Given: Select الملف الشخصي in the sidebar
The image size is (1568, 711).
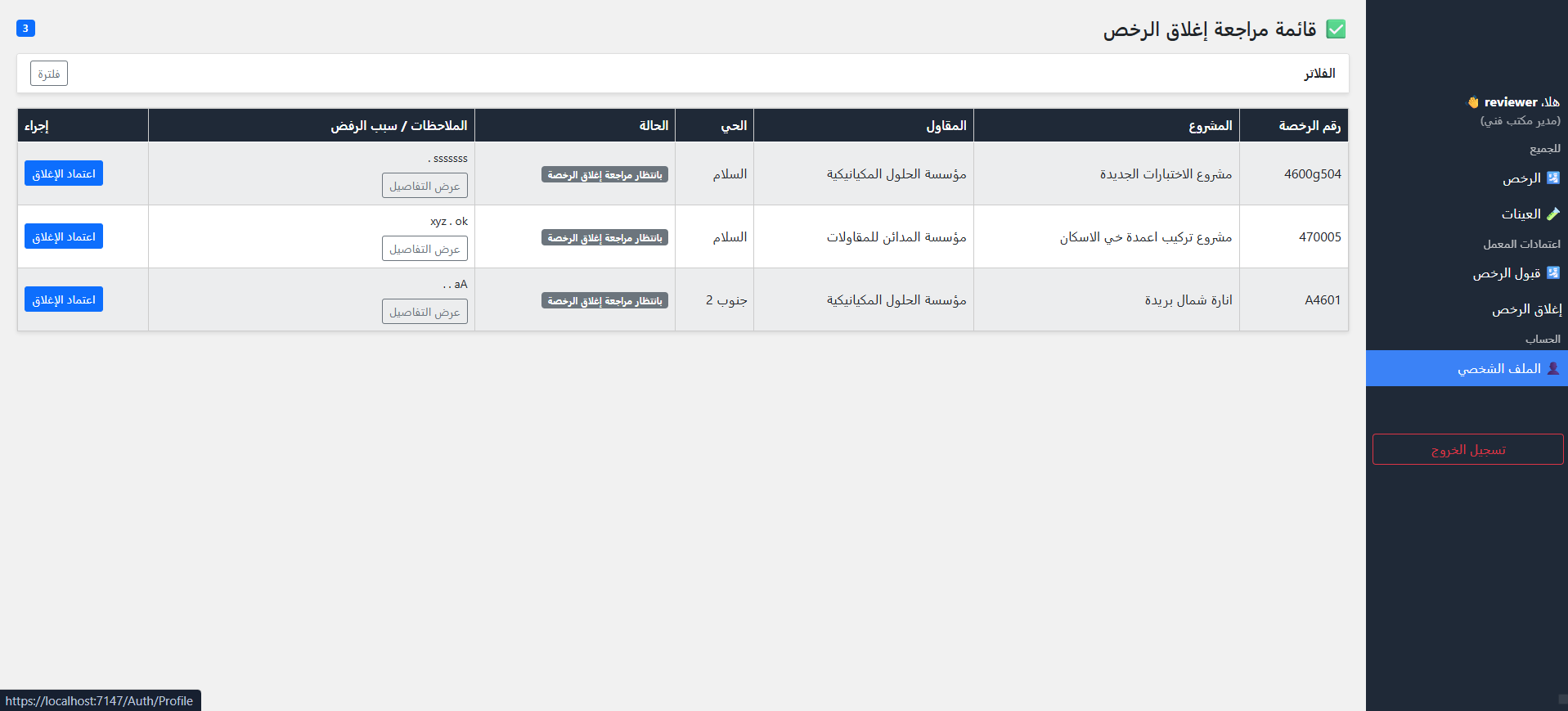Looking at the screenshot, I should (x=1467, y=368).
